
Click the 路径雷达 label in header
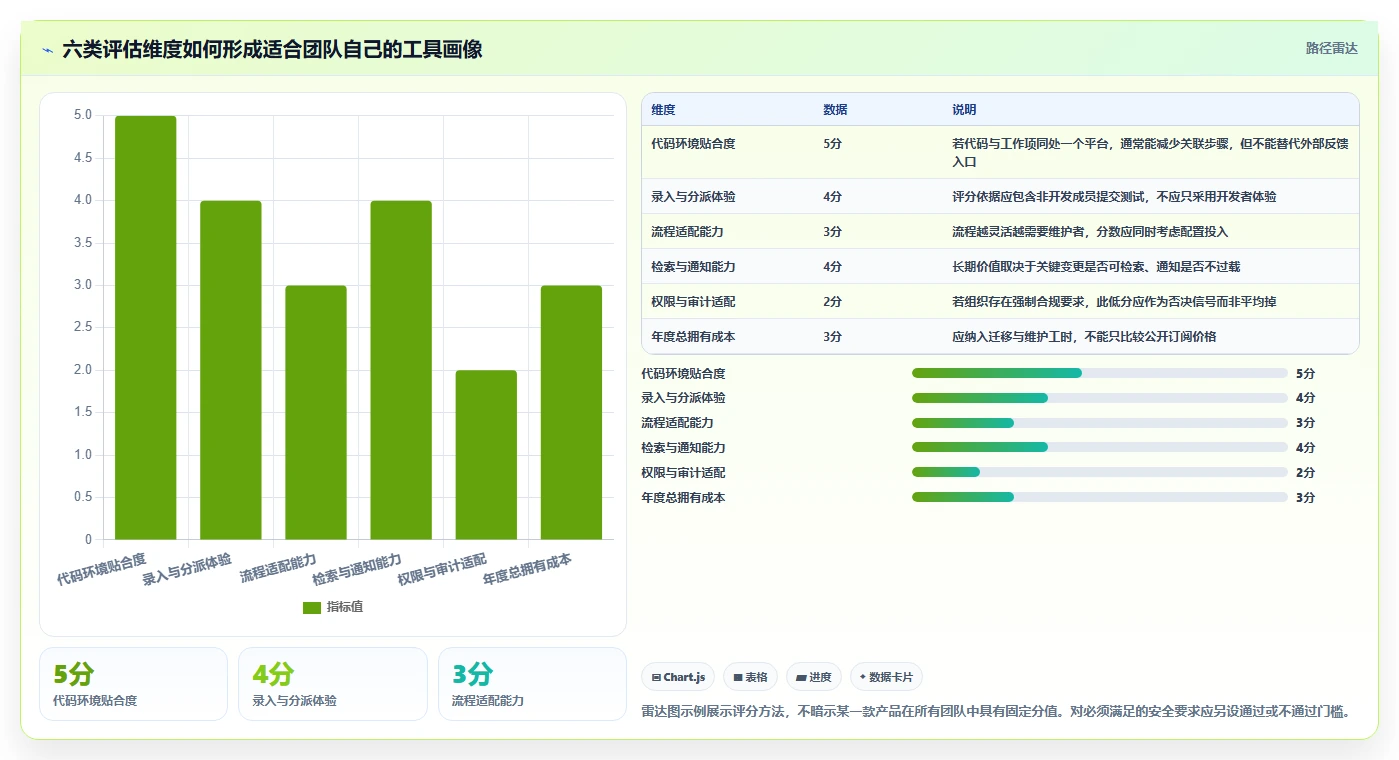[x=1331, y=48]
